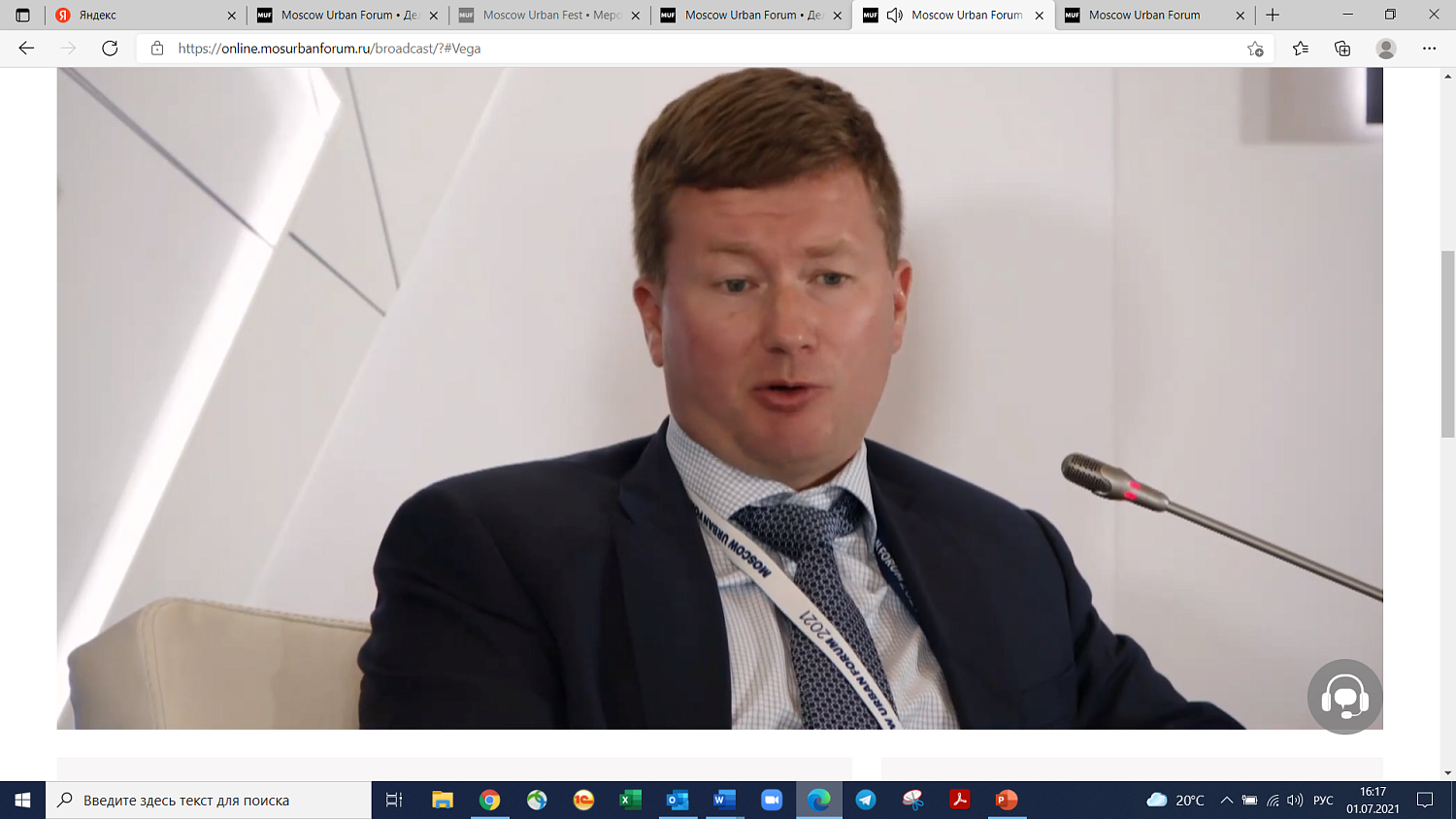Open Telegram from the taskbar
The image size is (1456, 819).
pos(866,801)
